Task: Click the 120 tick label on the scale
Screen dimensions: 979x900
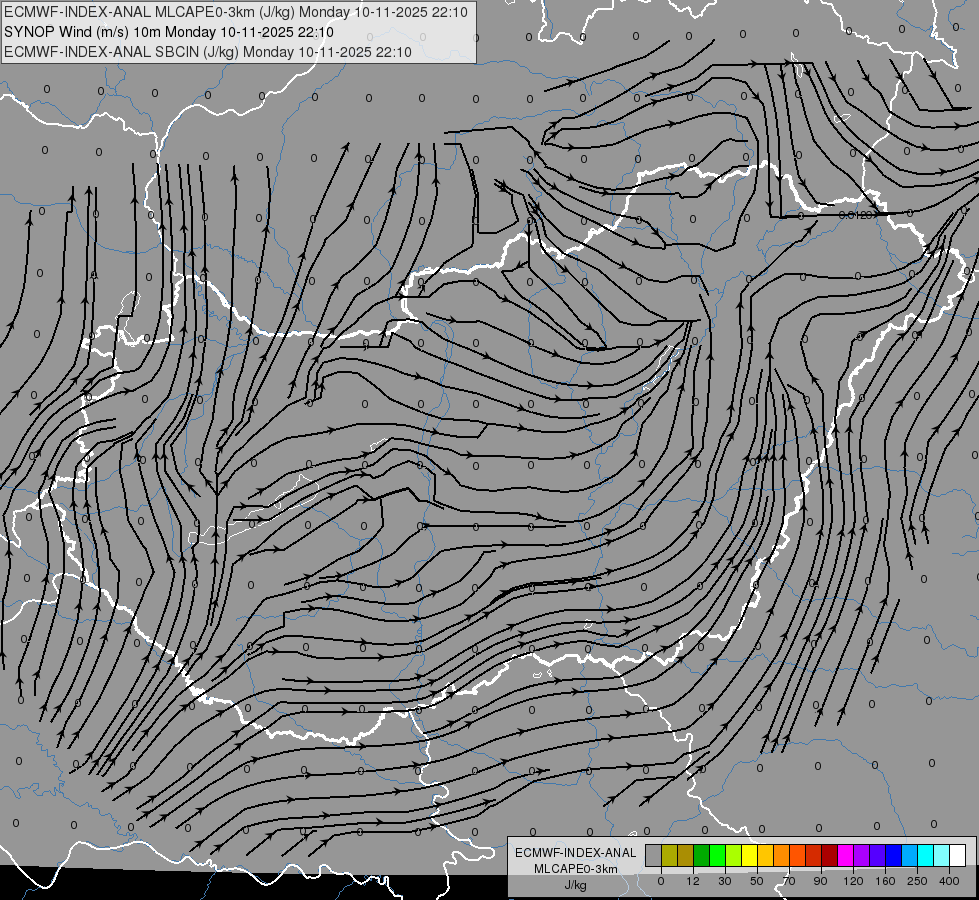Action: 853,881
